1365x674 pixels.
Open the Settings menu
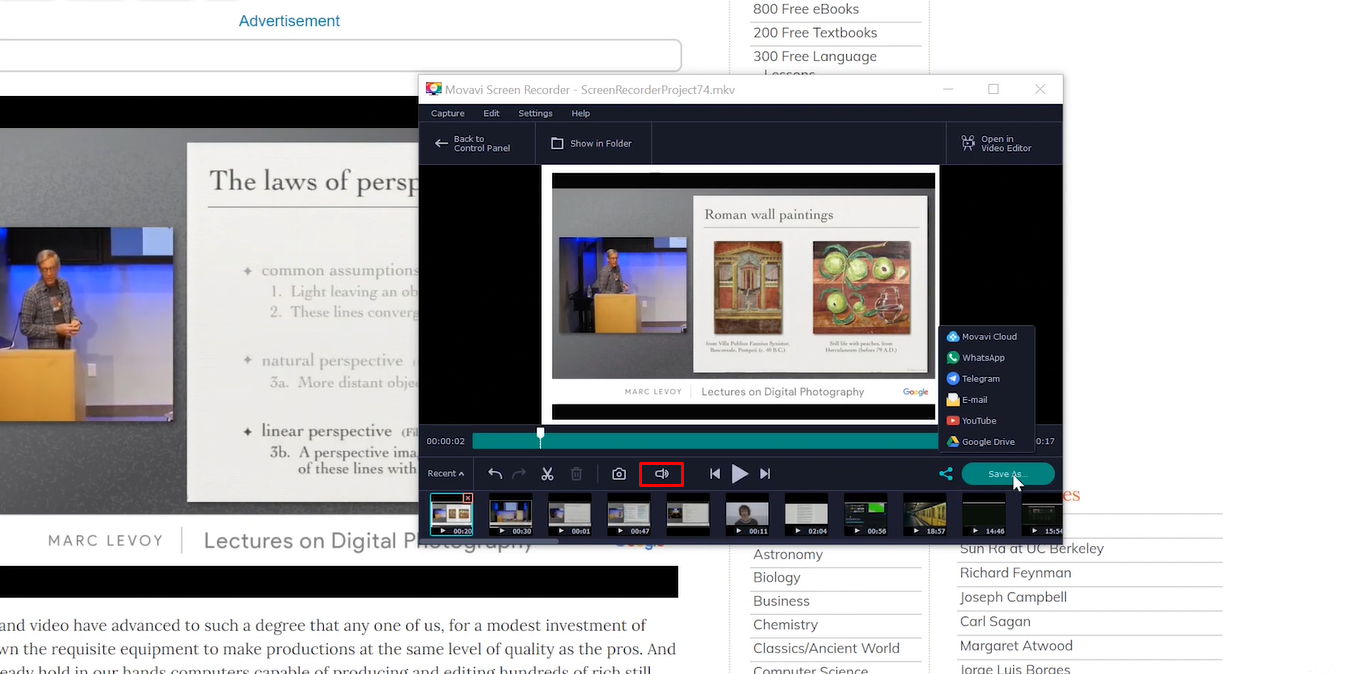coord(534,113)
